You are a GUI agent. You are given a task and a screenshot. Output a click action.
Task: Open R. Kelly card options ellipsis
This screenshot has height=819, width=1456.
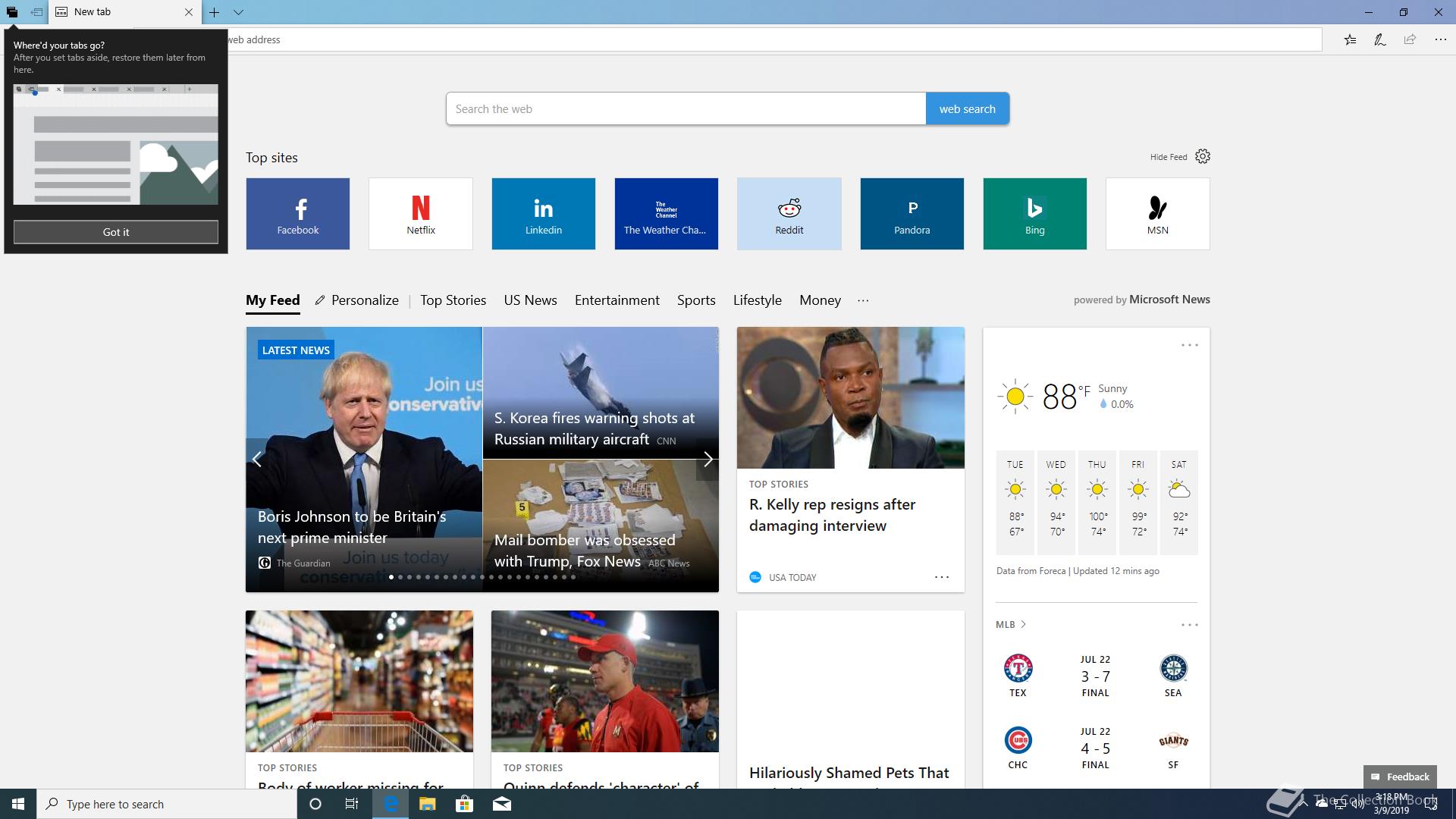click(x=942, y=577)
